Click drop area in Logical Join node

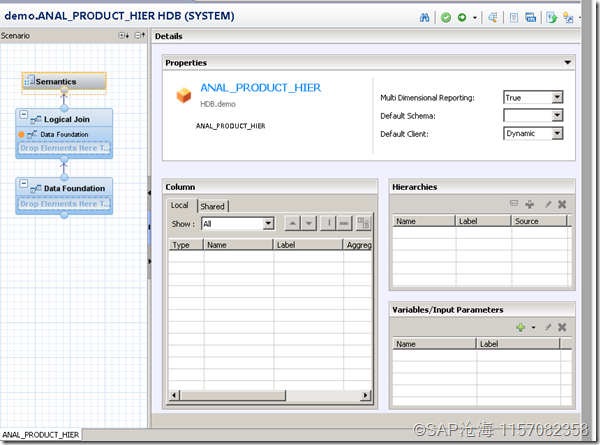(64, 148)
